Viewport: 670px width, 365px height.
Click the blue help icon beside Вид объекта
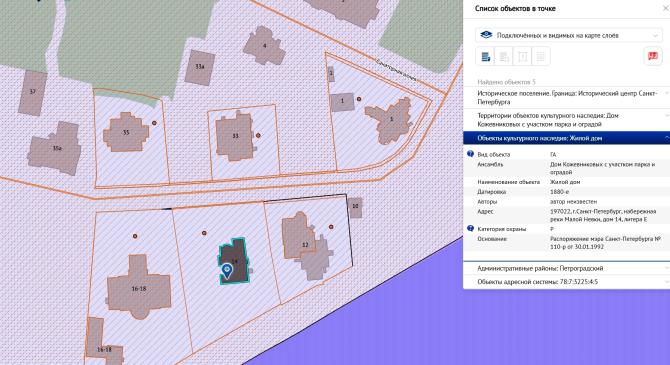coord(470,154)
